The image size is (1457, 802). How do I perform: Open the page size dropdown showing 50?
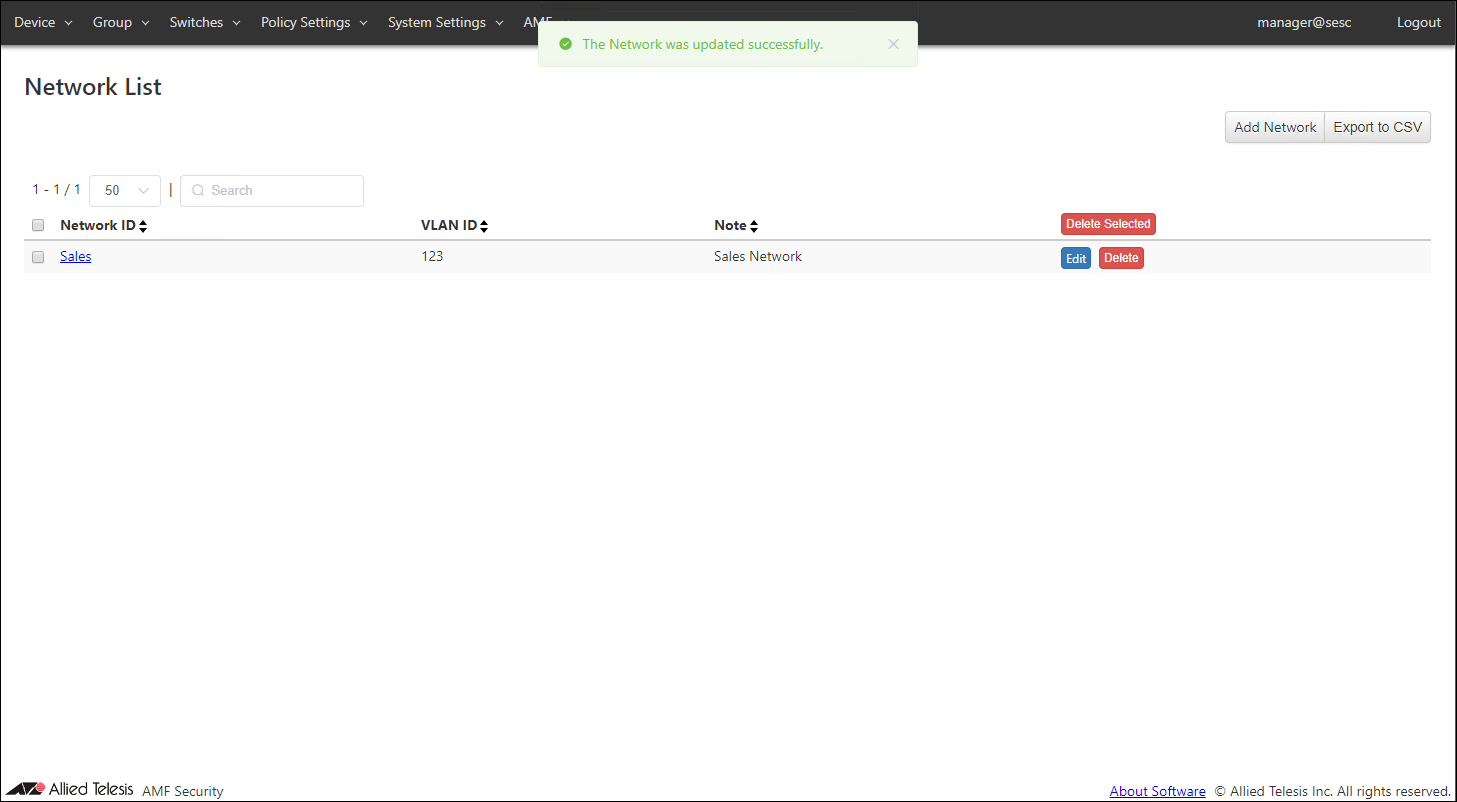tap(125, 190)
